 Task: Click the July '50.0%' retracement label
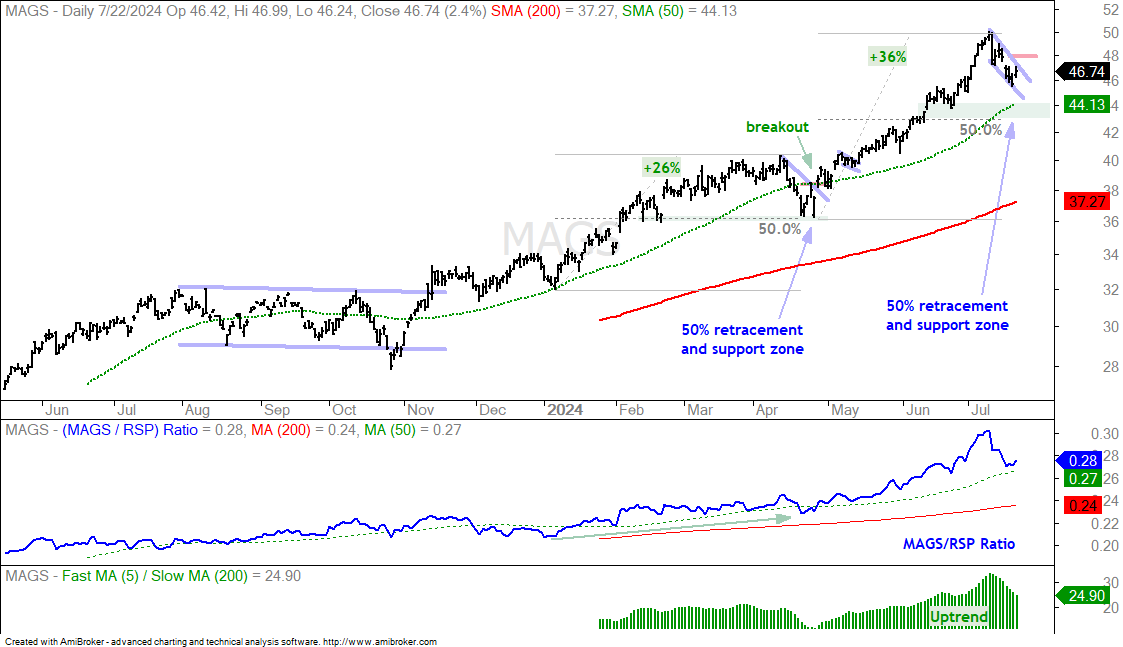(x=980, y=130)
